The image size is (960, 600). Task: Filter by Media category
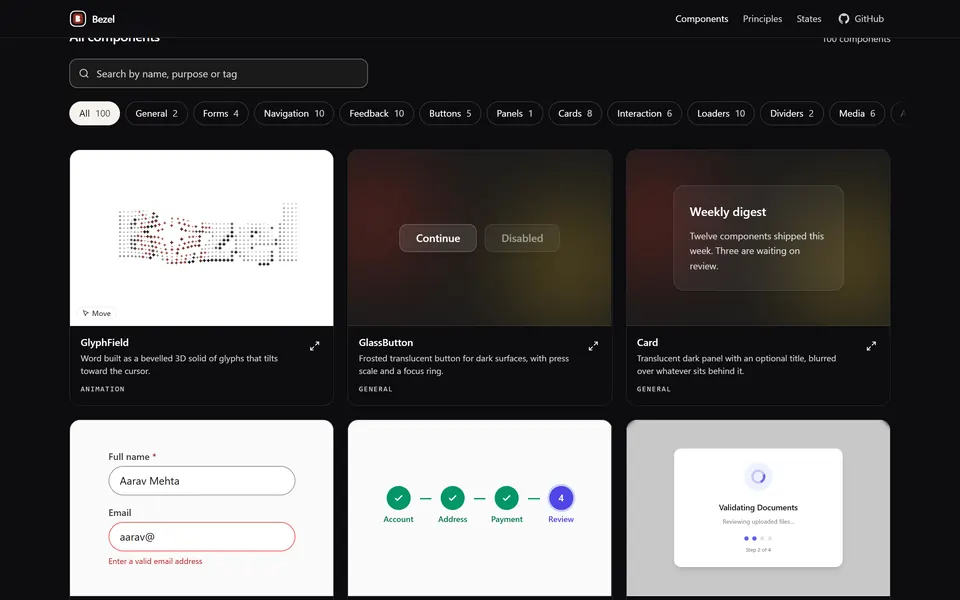pyautogui.click(x=857, y=113)
